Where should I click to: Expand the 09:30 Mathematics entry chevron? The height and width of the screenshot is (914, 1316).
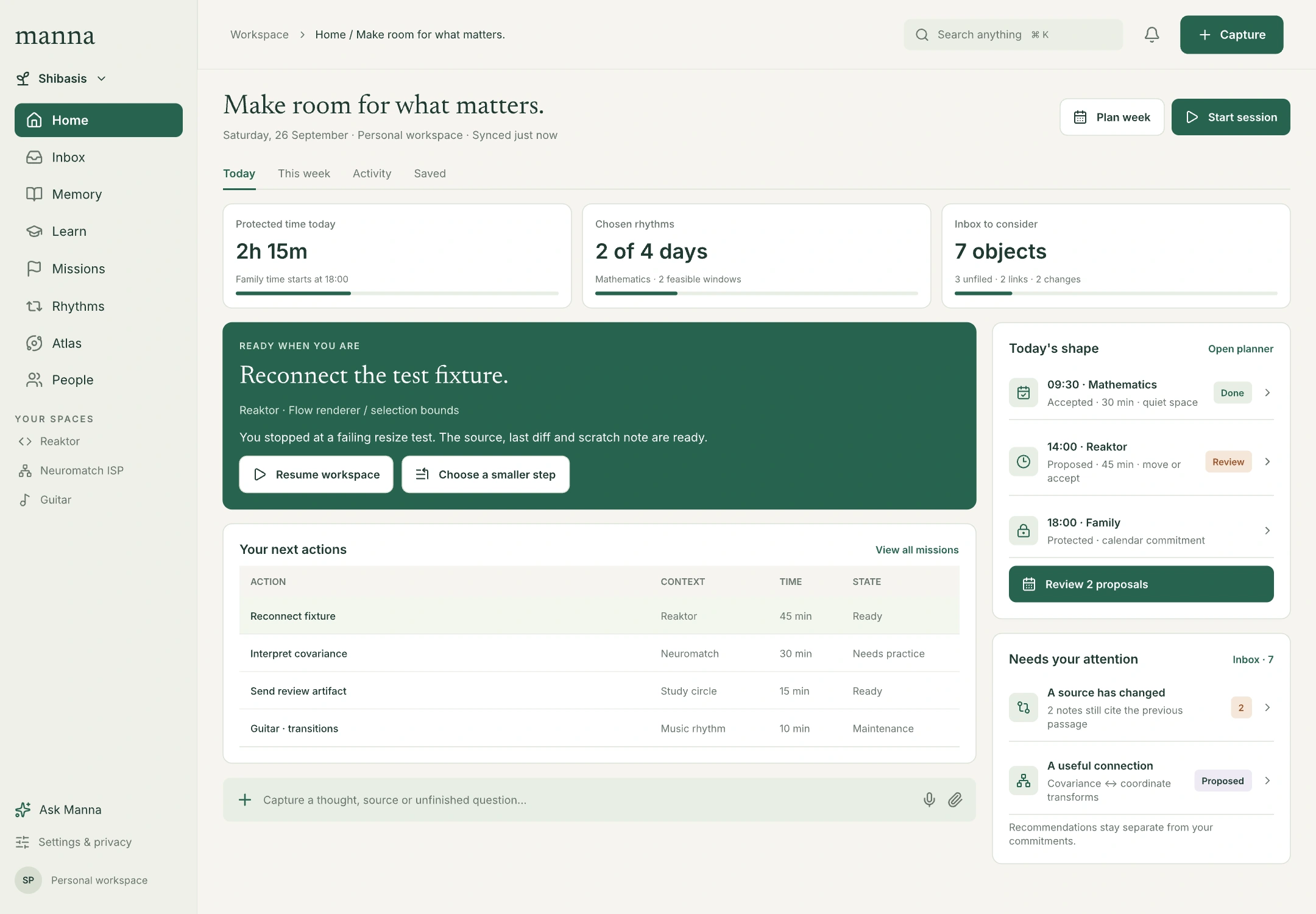pos(1267,393)
